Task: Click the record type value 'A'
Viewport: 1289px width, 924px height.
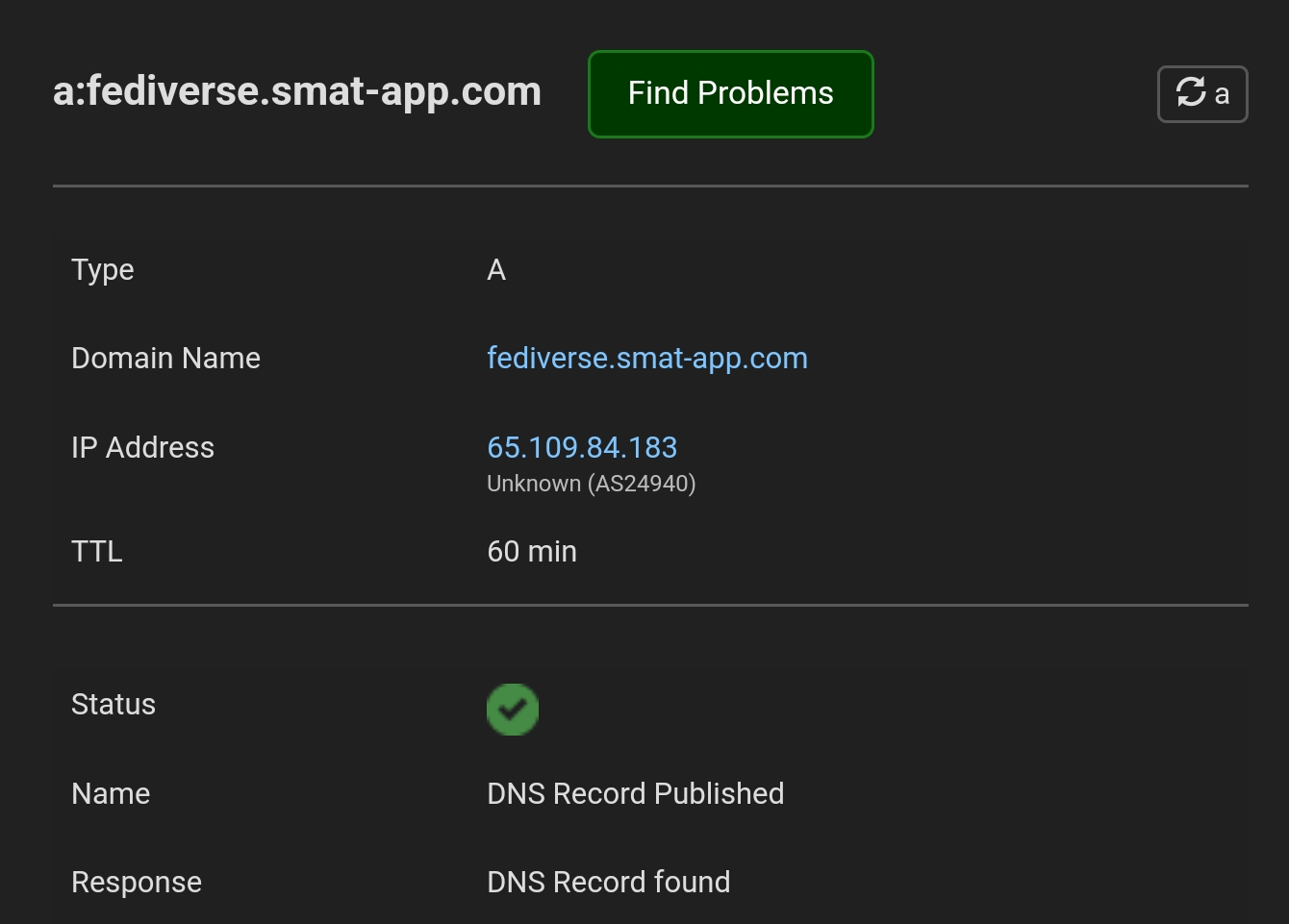Action: coord(496,270)
